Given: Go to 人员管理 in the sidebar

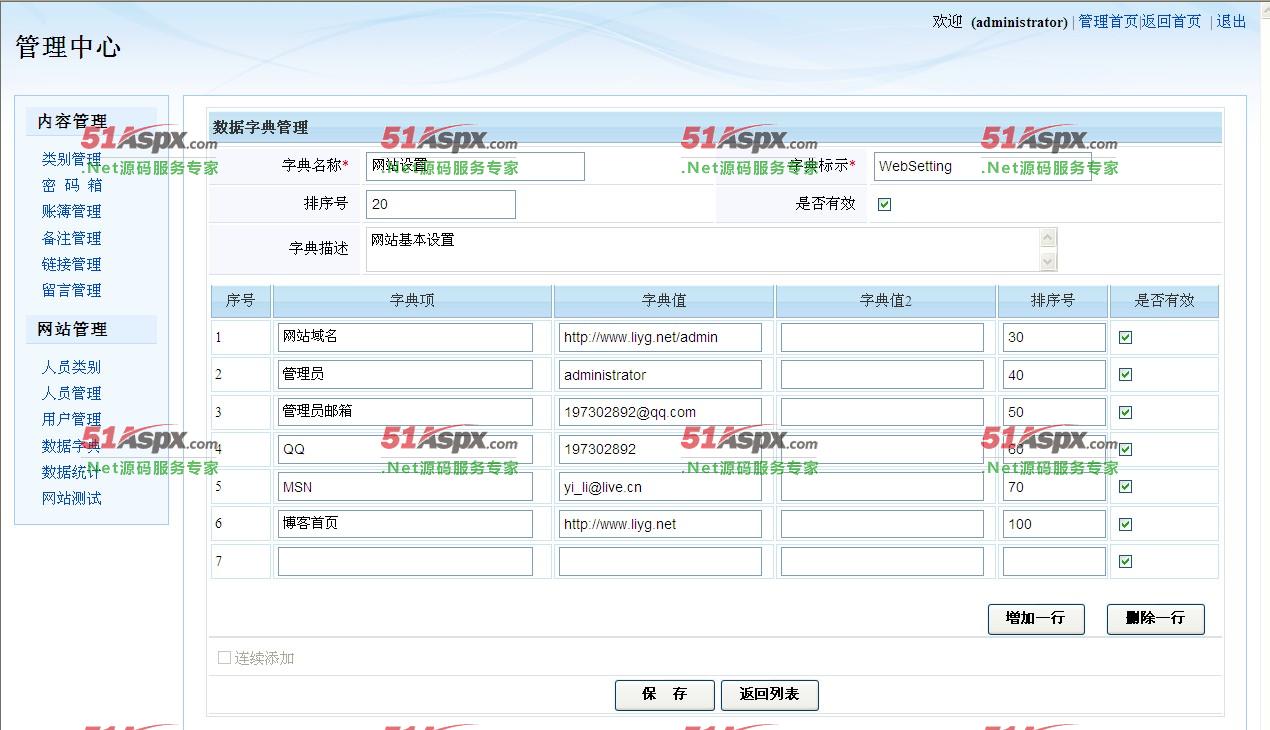Looking at the screenshot, I should (x=71, y=393).
